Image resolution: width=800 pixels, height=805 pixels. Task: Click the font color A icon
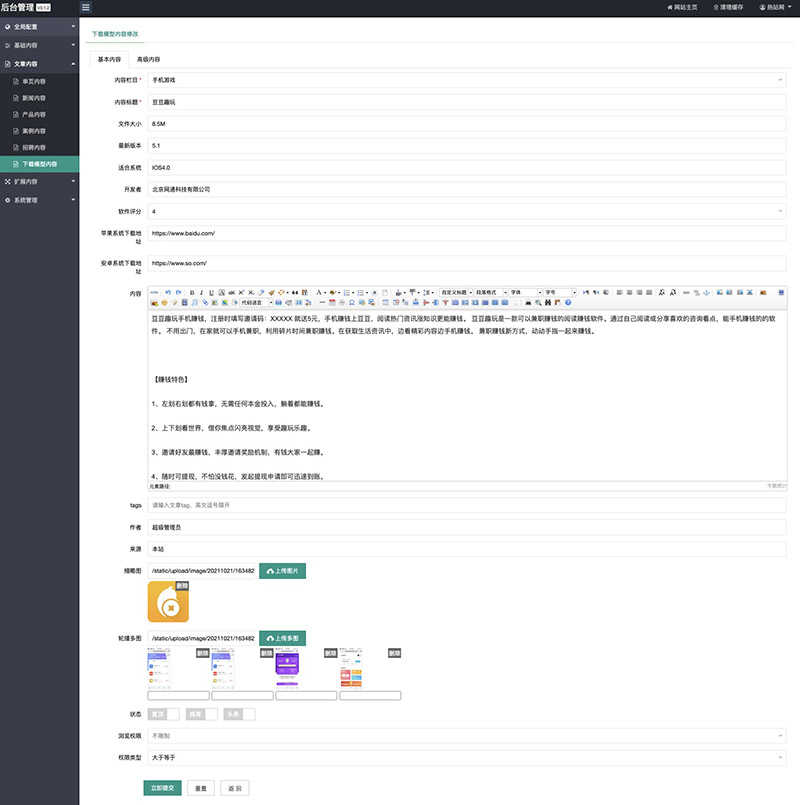[318, 292]
